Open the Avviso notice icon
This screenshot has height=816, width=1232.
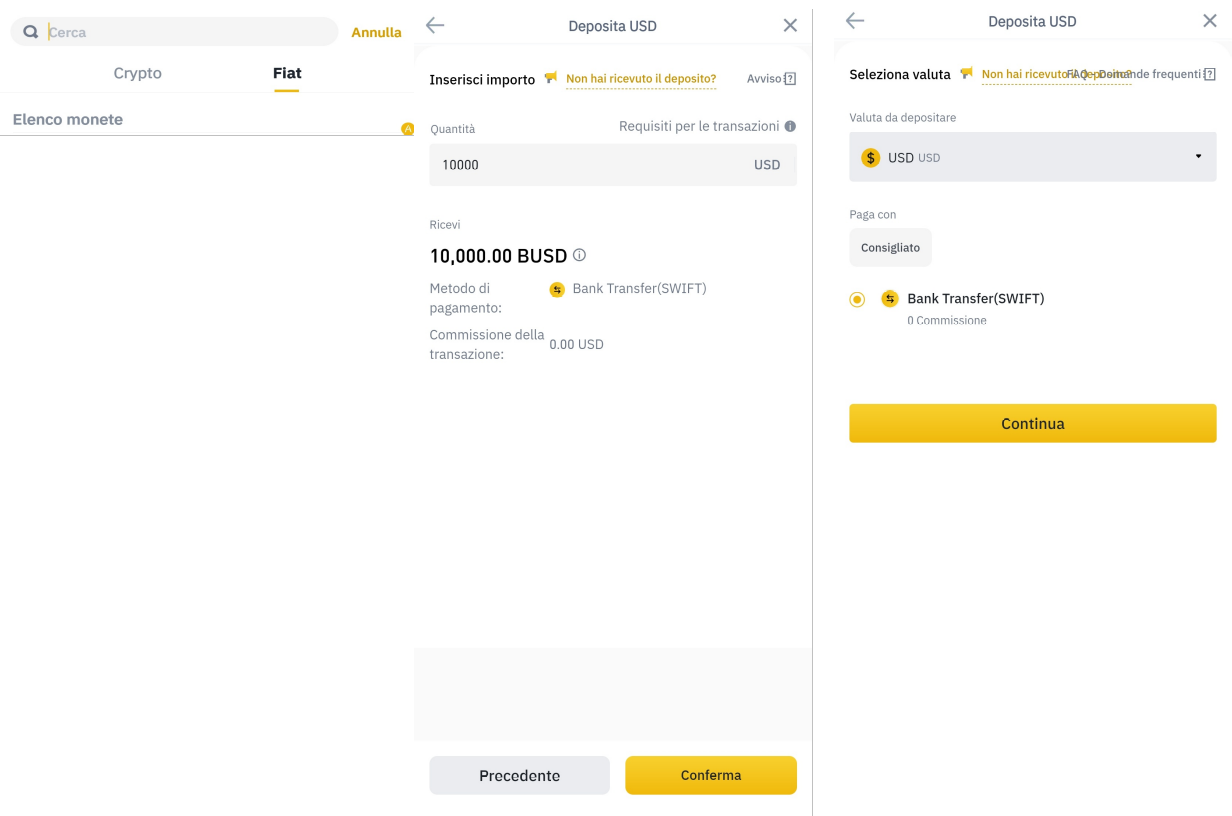tap(790, 79)
